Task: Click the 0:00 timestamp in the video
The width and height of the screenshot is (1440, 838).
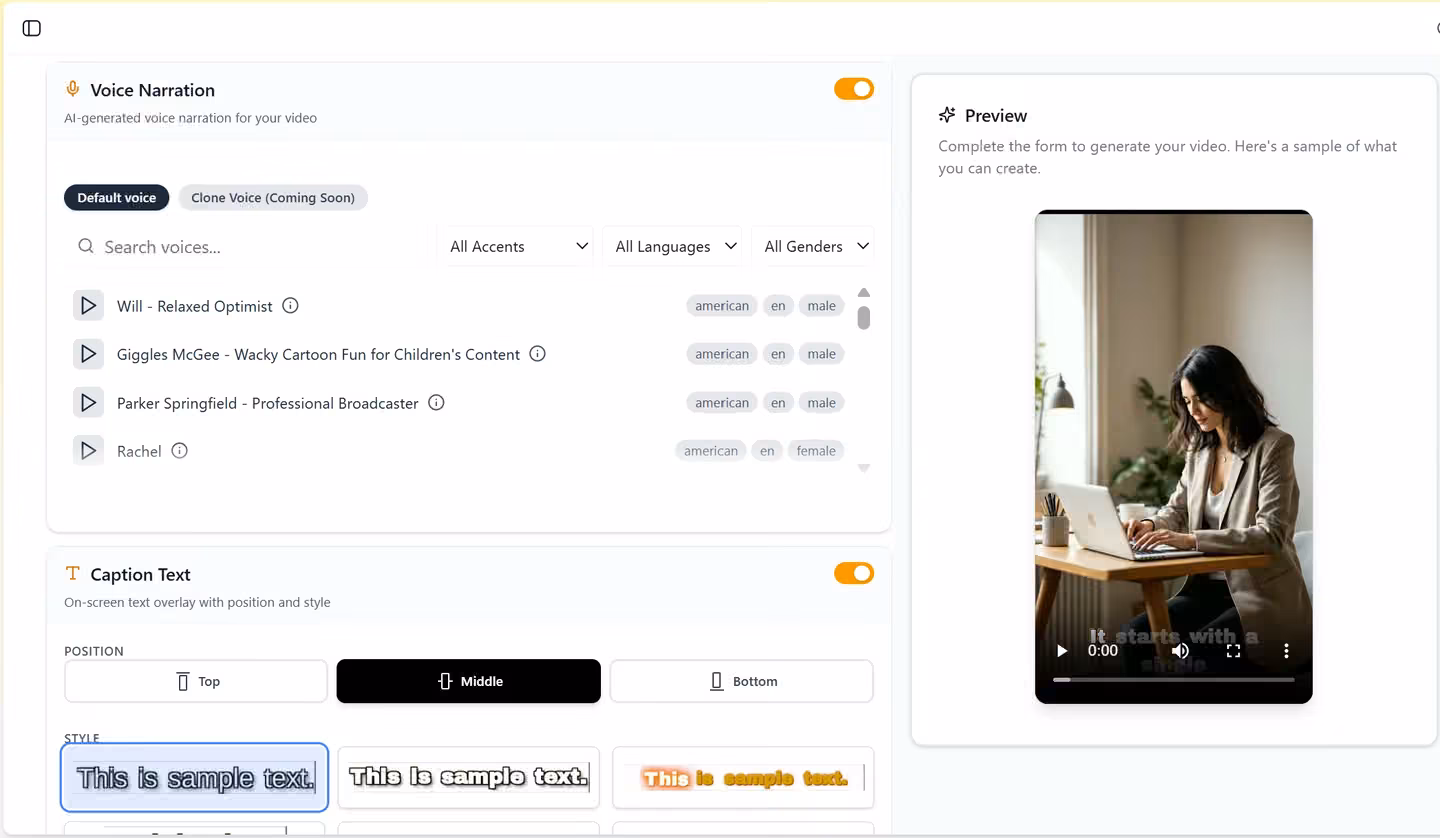Action: coord(1103,651)
